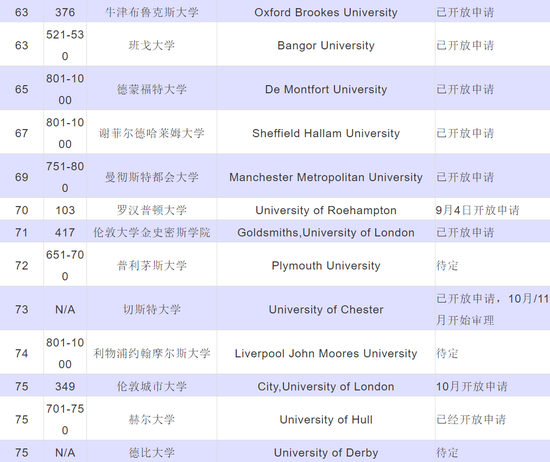Screen dimensions: 550x462
Task: Select Manchester Metropolitan University
Action: pos(326,177)
